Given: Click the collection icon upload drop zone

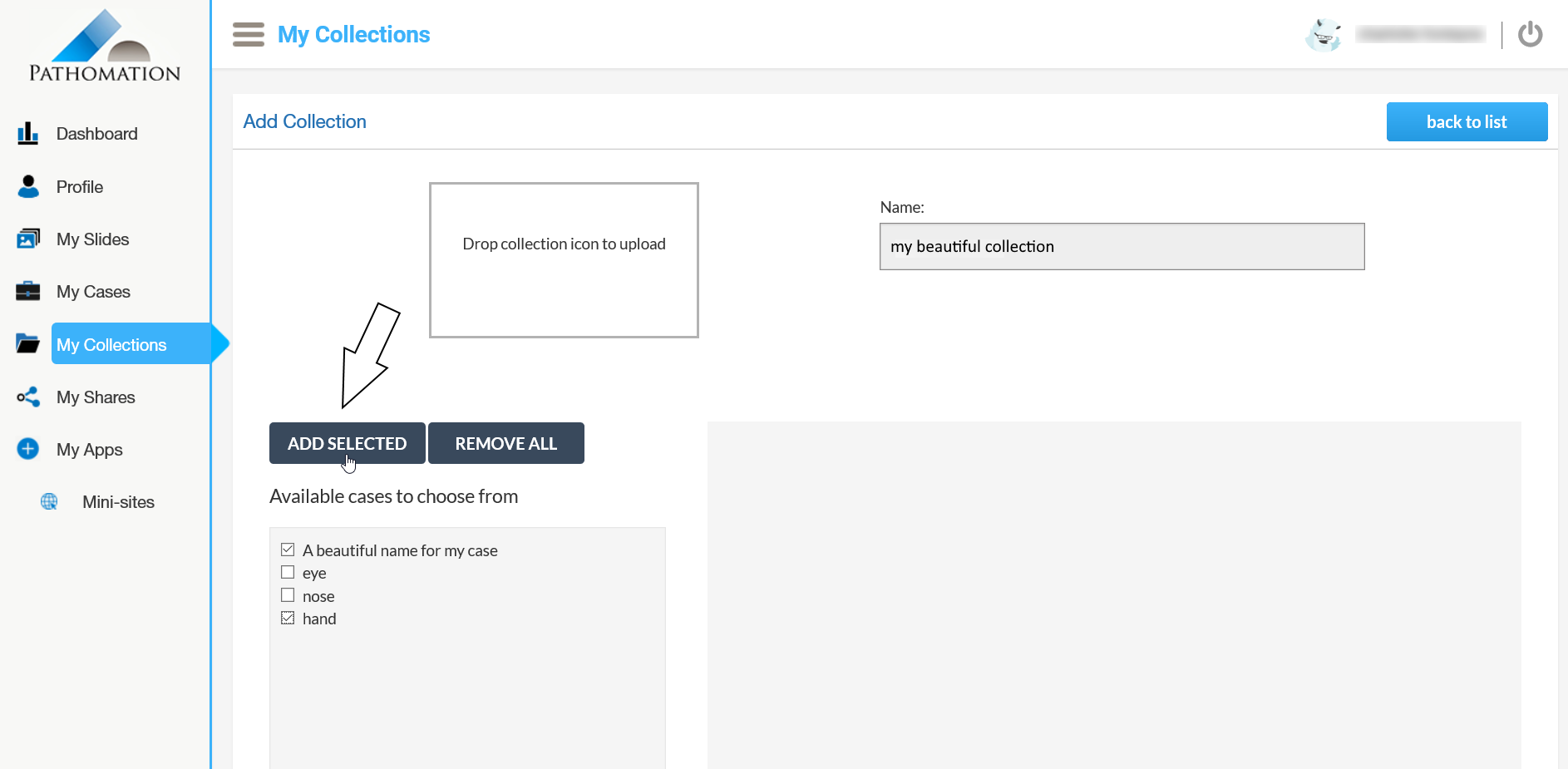Looking at the screenshot, I should click(564, 260).
